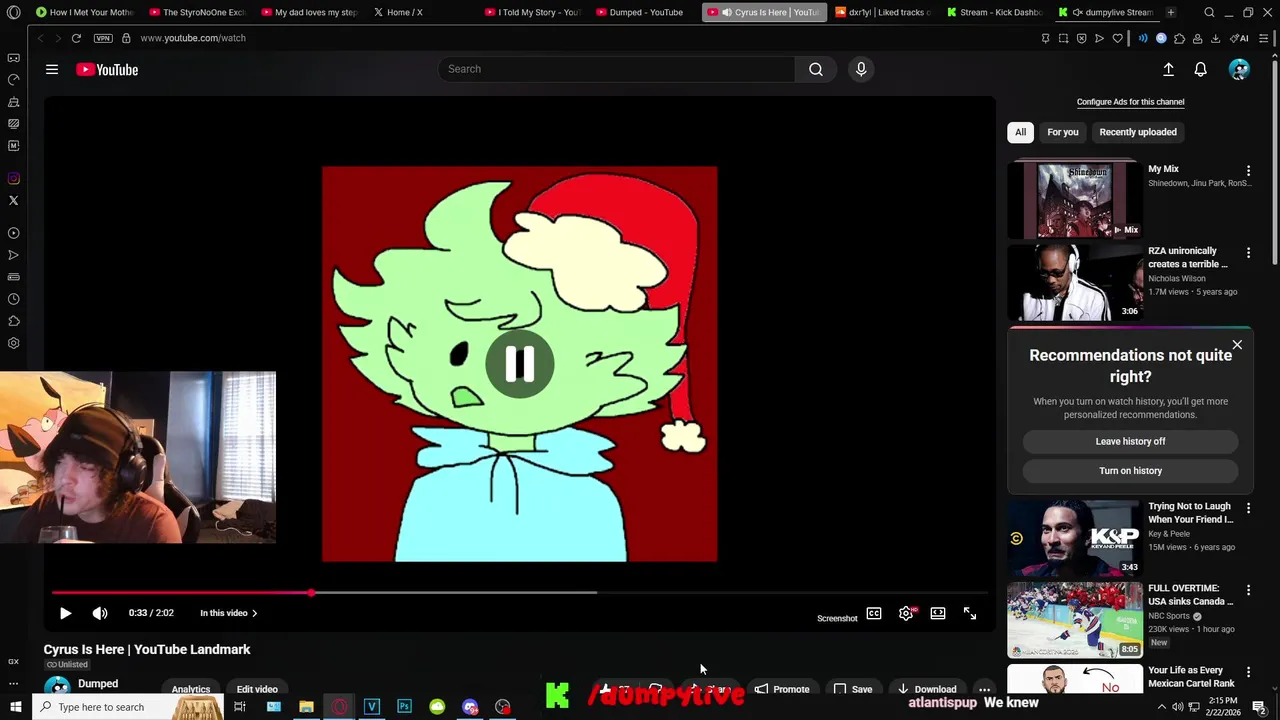
Task: Open the YouTube account avatar menu
Action: tap(1239, 69)
